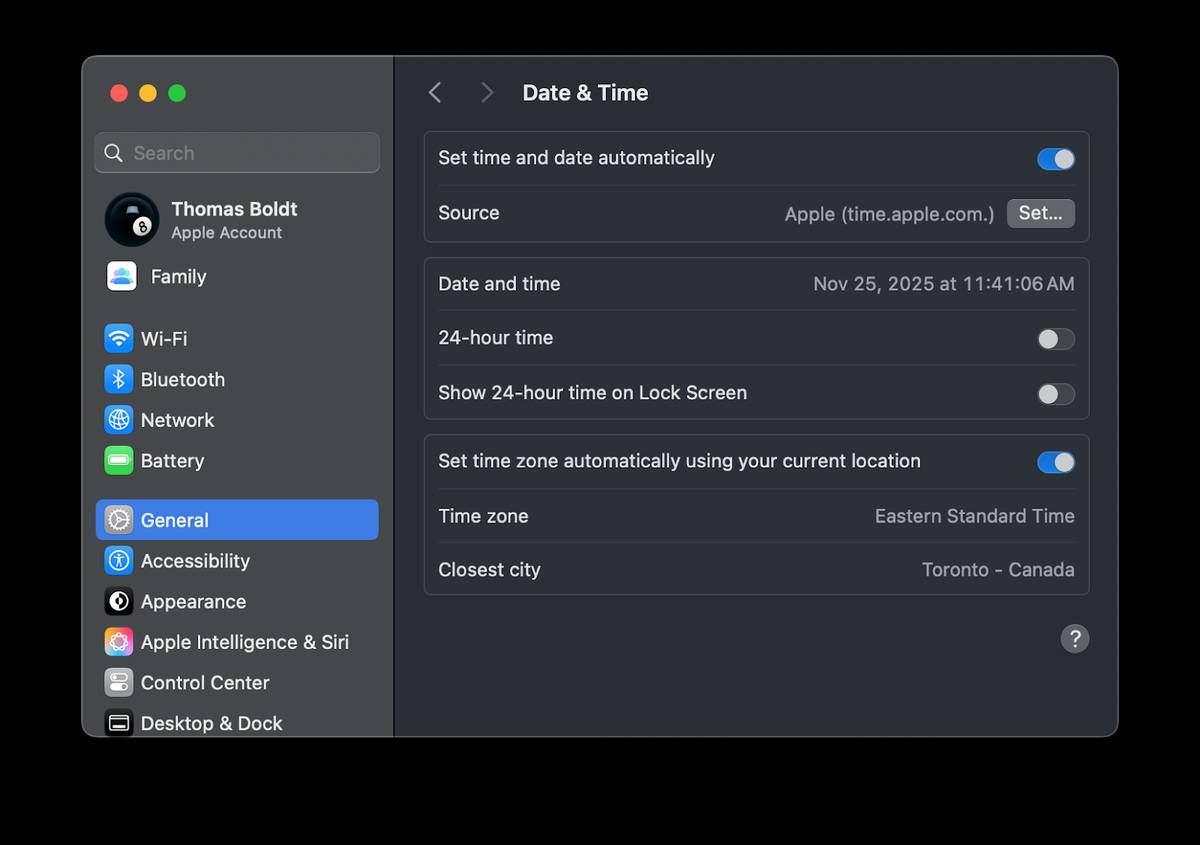This screenshot has width=1200, height=845.
Task: Disable Set time and date automatically
Action: click(x=1055, y=159)
